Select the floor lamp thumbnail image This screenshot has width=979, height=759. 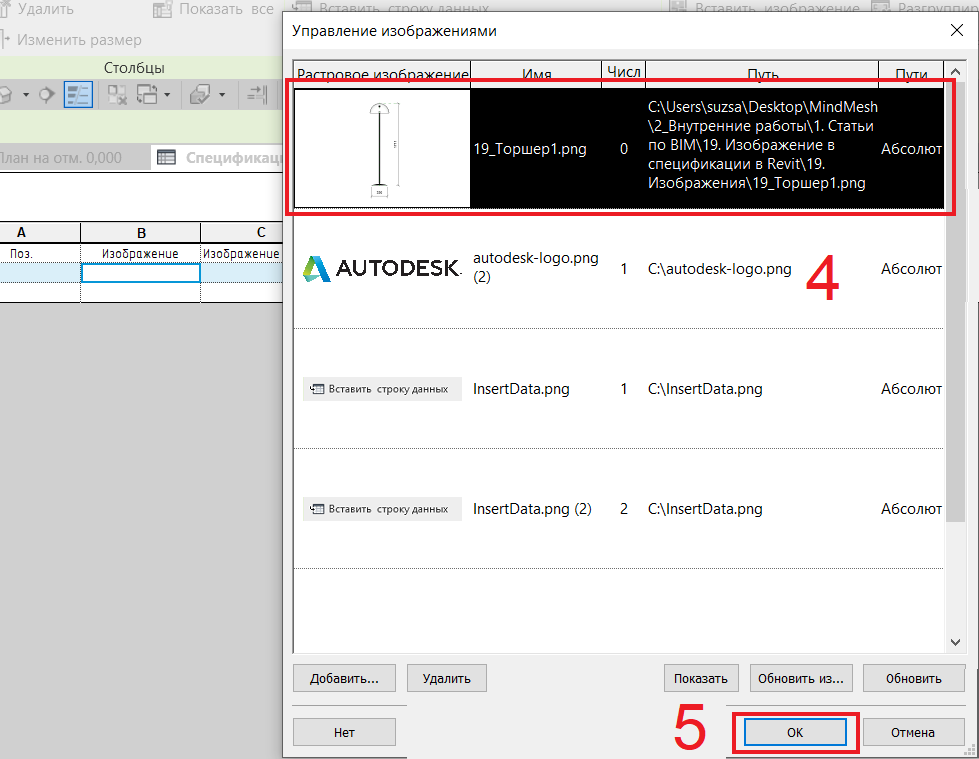(382, 149)
